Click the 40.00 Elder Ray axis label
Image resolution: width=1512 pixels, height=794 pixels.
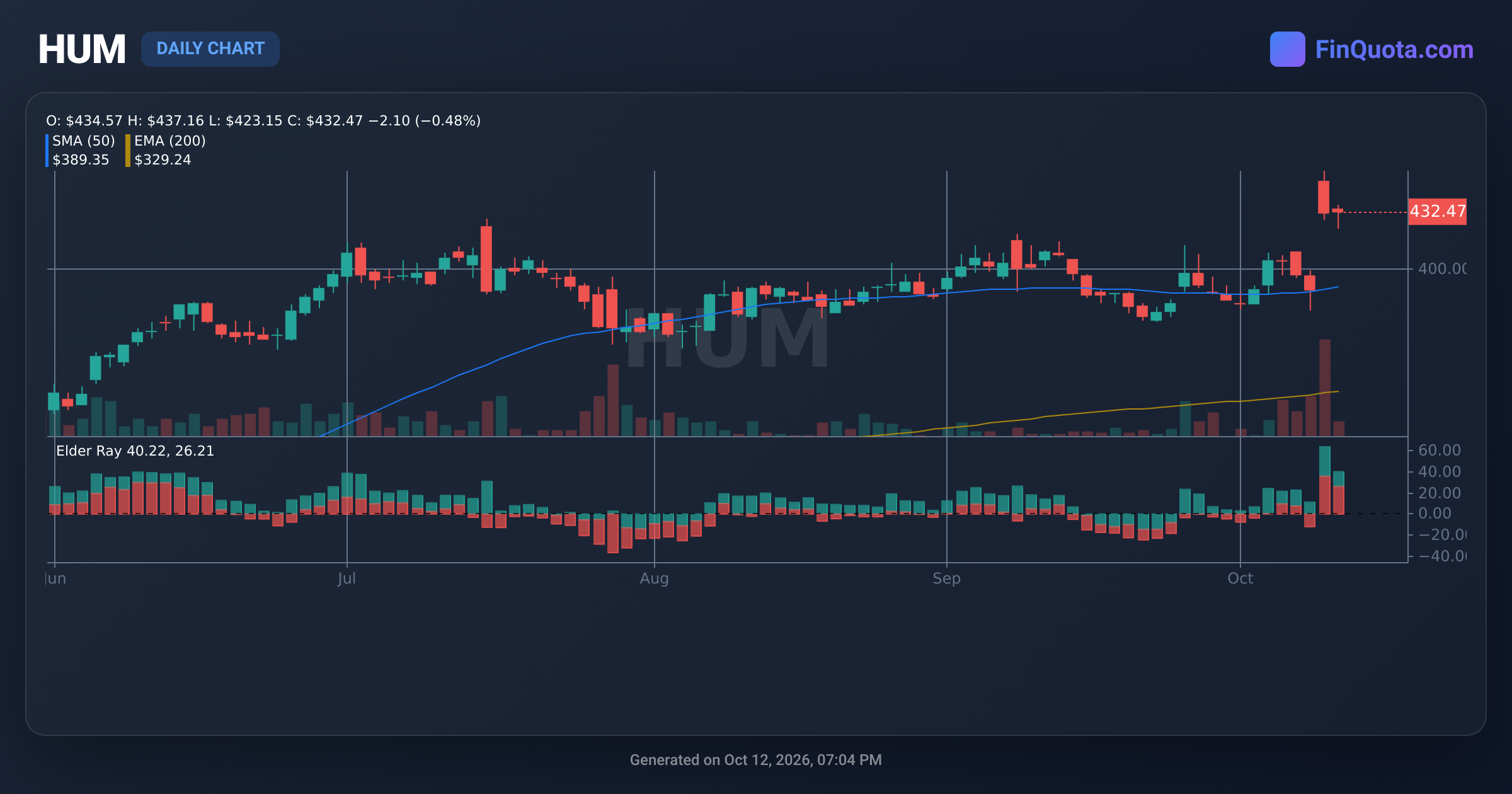[1439, 471]
